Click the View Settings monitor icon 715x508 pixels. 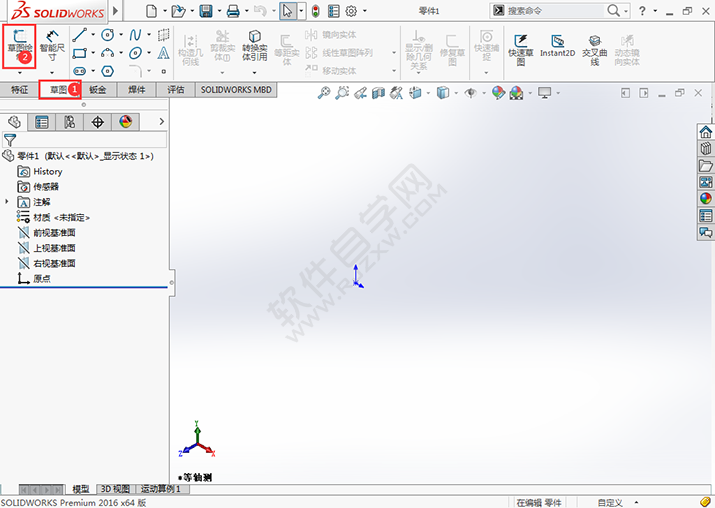(545, 93)
